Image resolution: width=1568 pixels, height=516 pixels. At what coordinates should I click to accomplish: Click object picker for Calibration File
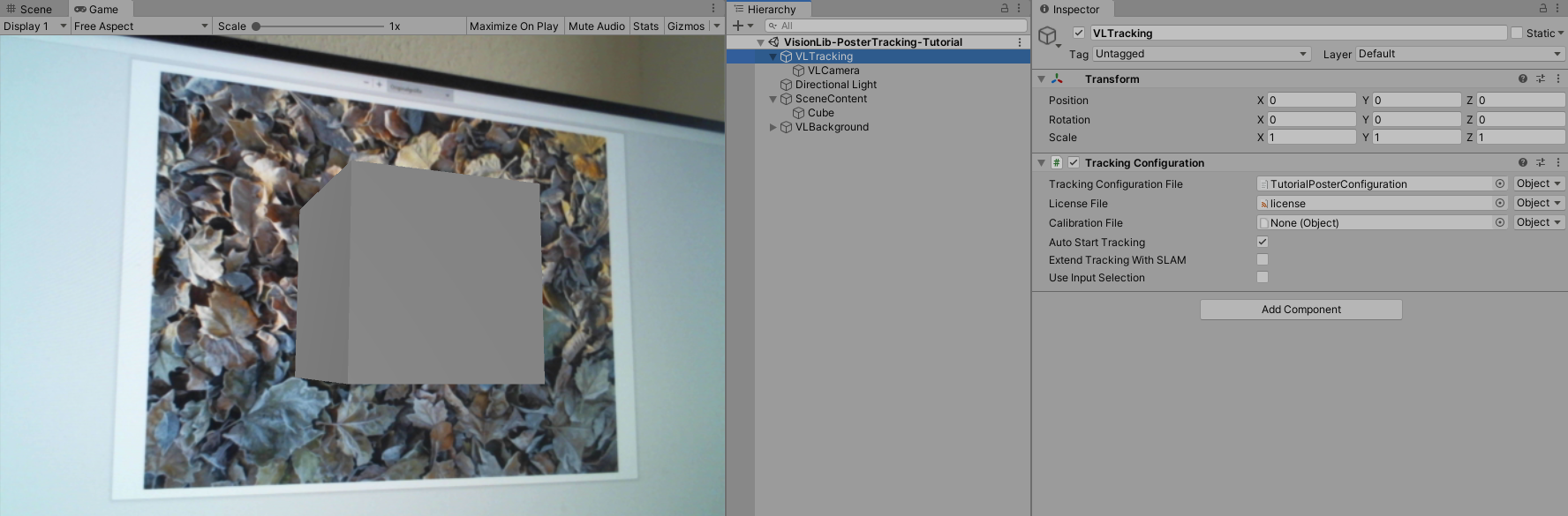pos(1499,223)
